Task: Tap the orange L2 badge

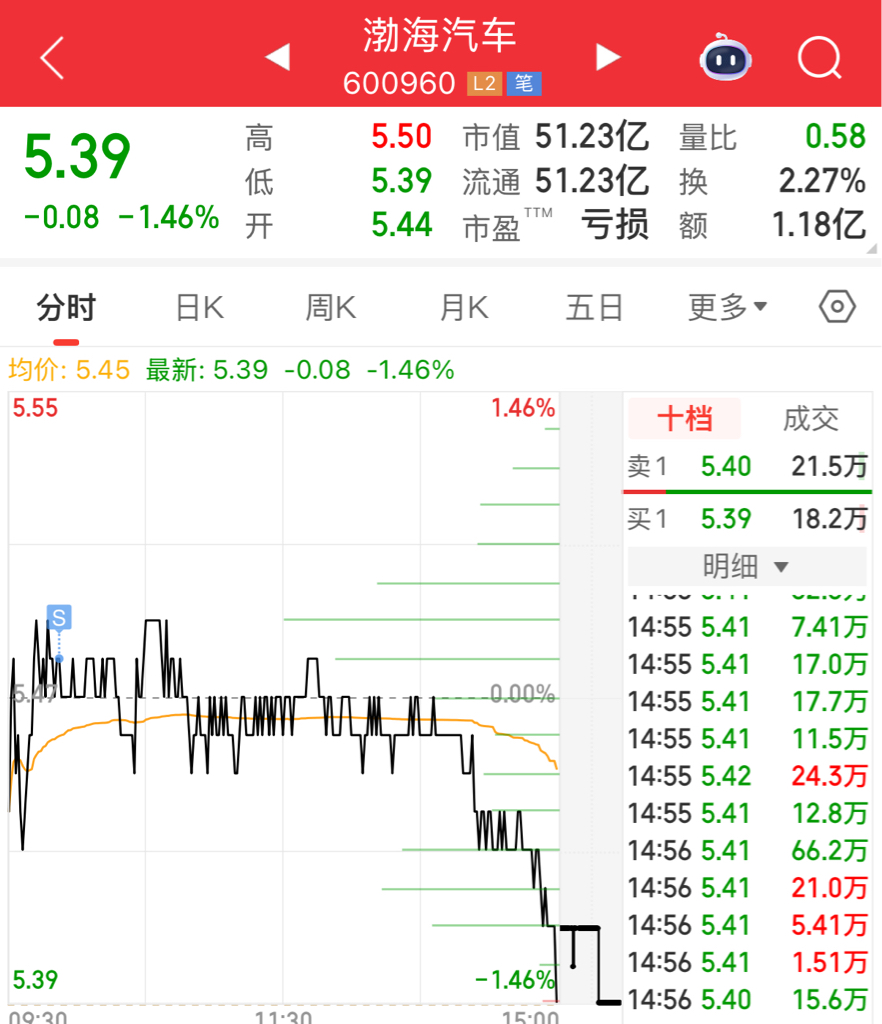Action: (484, 84)
